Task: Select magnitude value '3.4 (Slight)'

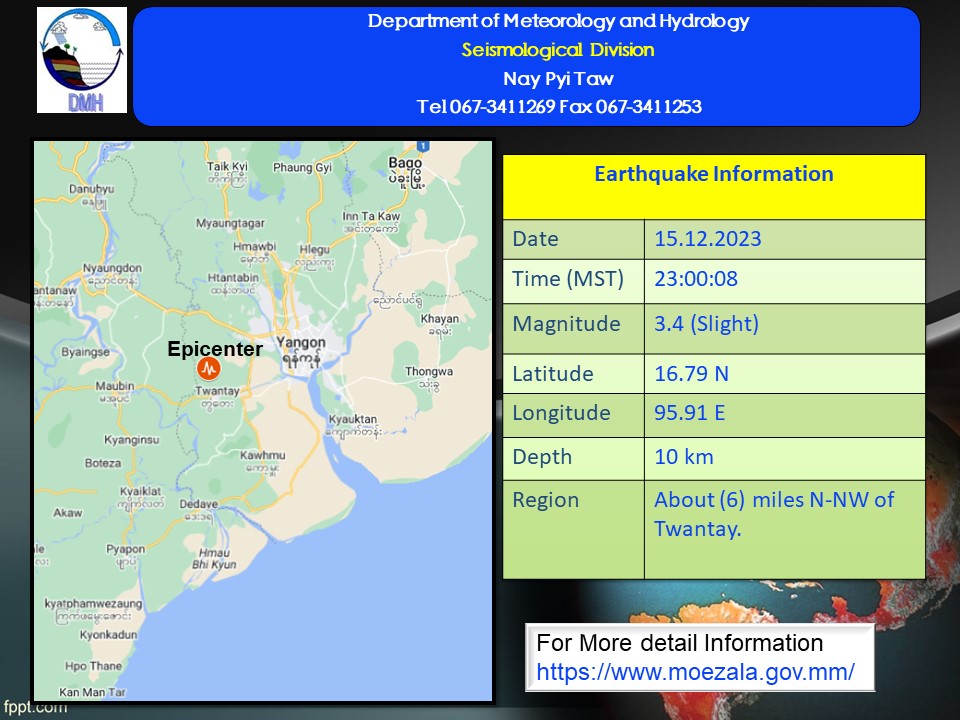Action: point(707,324)
